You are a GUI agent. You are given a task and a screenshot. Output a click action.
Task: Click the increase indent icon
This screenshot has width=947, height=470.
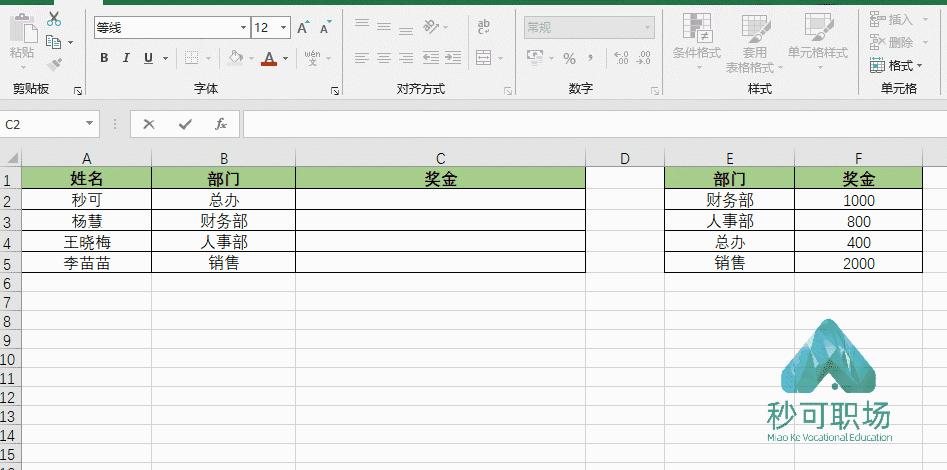click(x=453, y=58)
